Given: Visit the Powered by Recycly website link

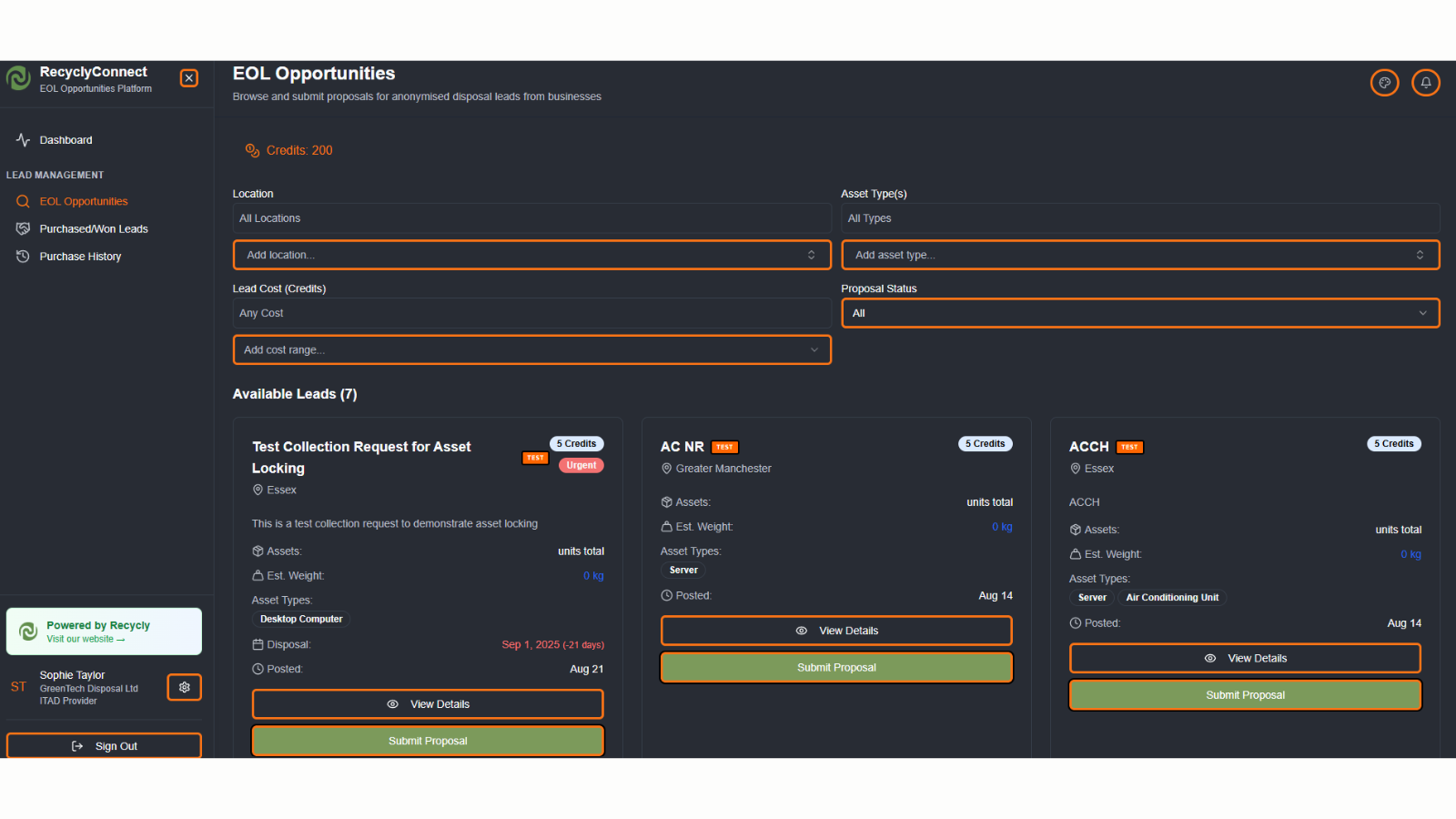Looking at the screenshot, I should click(86, 639).
